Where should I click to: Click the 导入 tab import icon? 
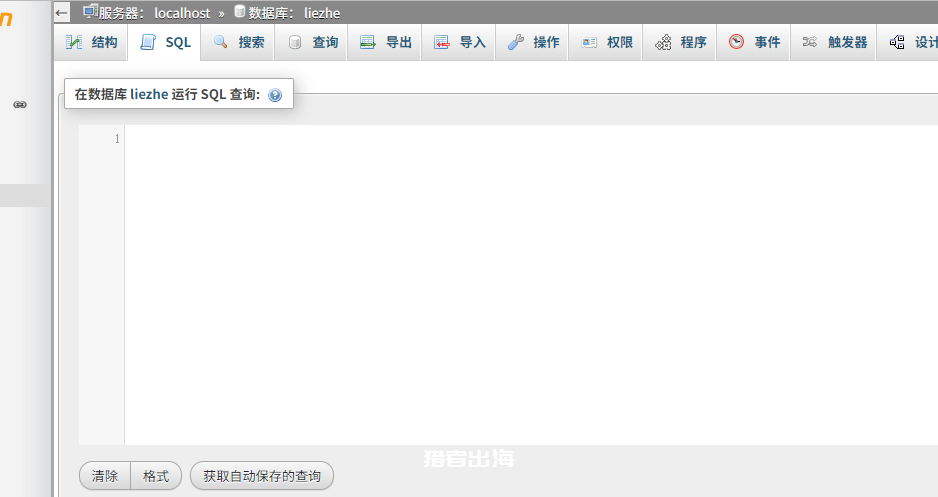441,42
